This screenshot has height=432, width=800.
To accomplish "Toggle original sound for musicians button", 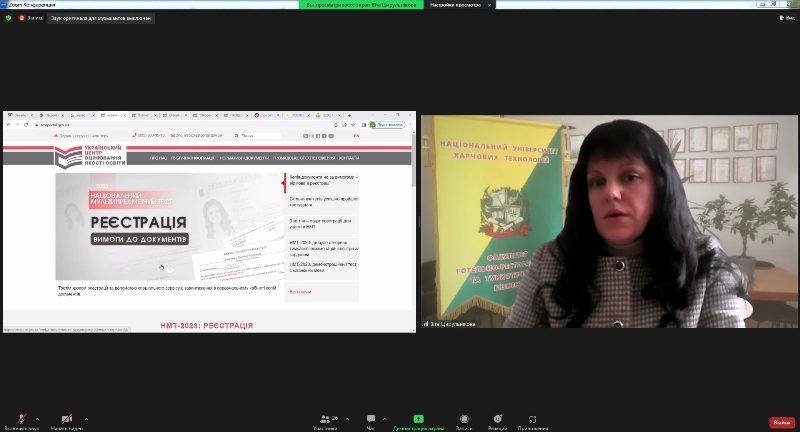I will pyautogui.click(x=101, y=18).
